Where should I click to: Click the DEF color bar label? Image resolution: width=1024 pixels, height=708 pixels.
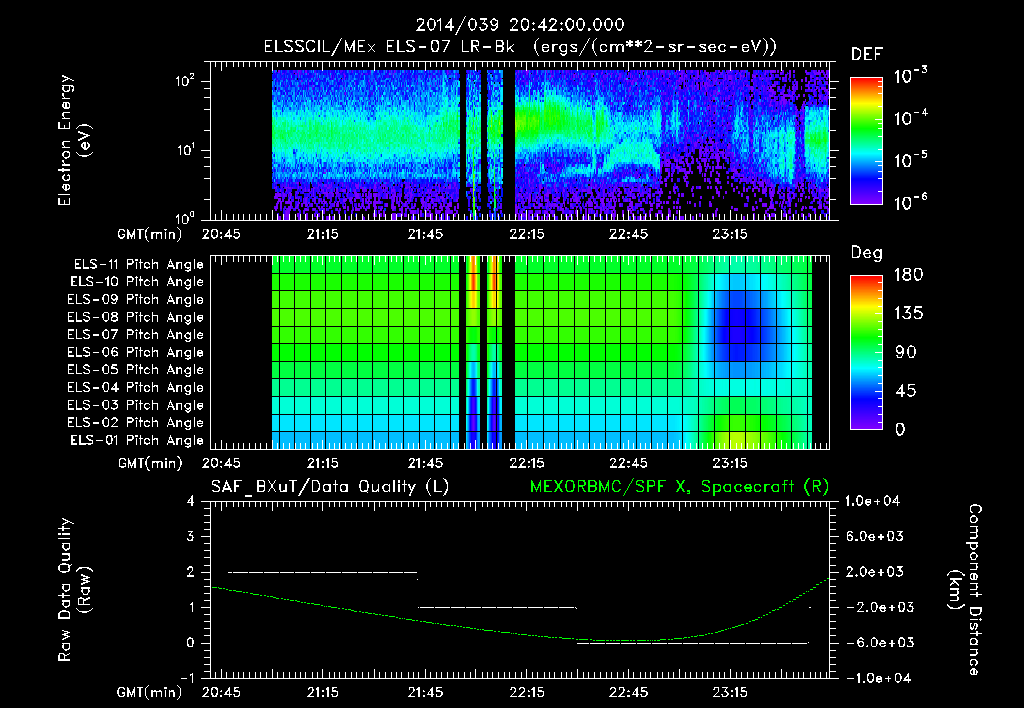(x=866, y=54)
